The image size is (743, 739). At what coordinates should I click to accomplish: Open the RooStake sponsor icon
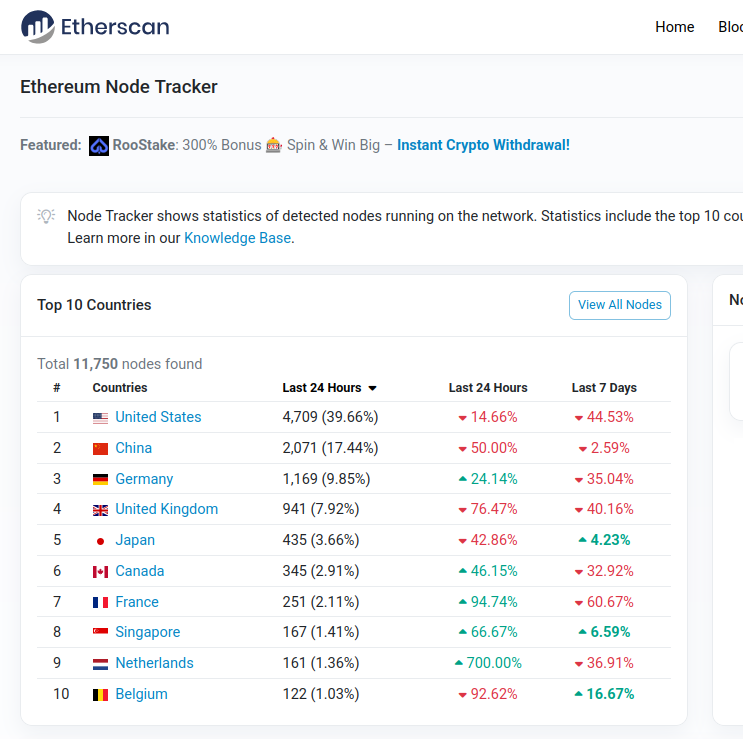[99, 145]
